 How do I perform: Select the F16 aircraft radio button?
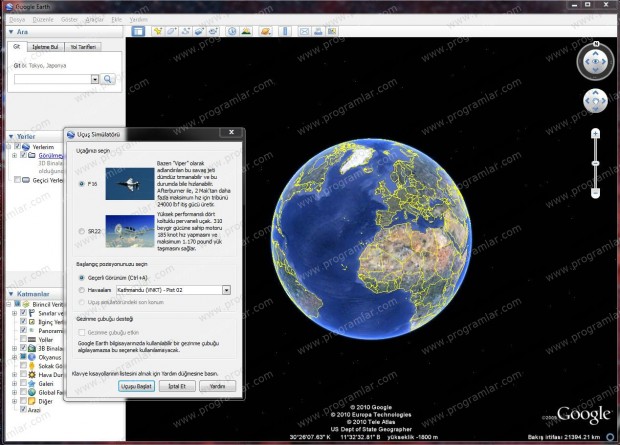pos(82,184)
